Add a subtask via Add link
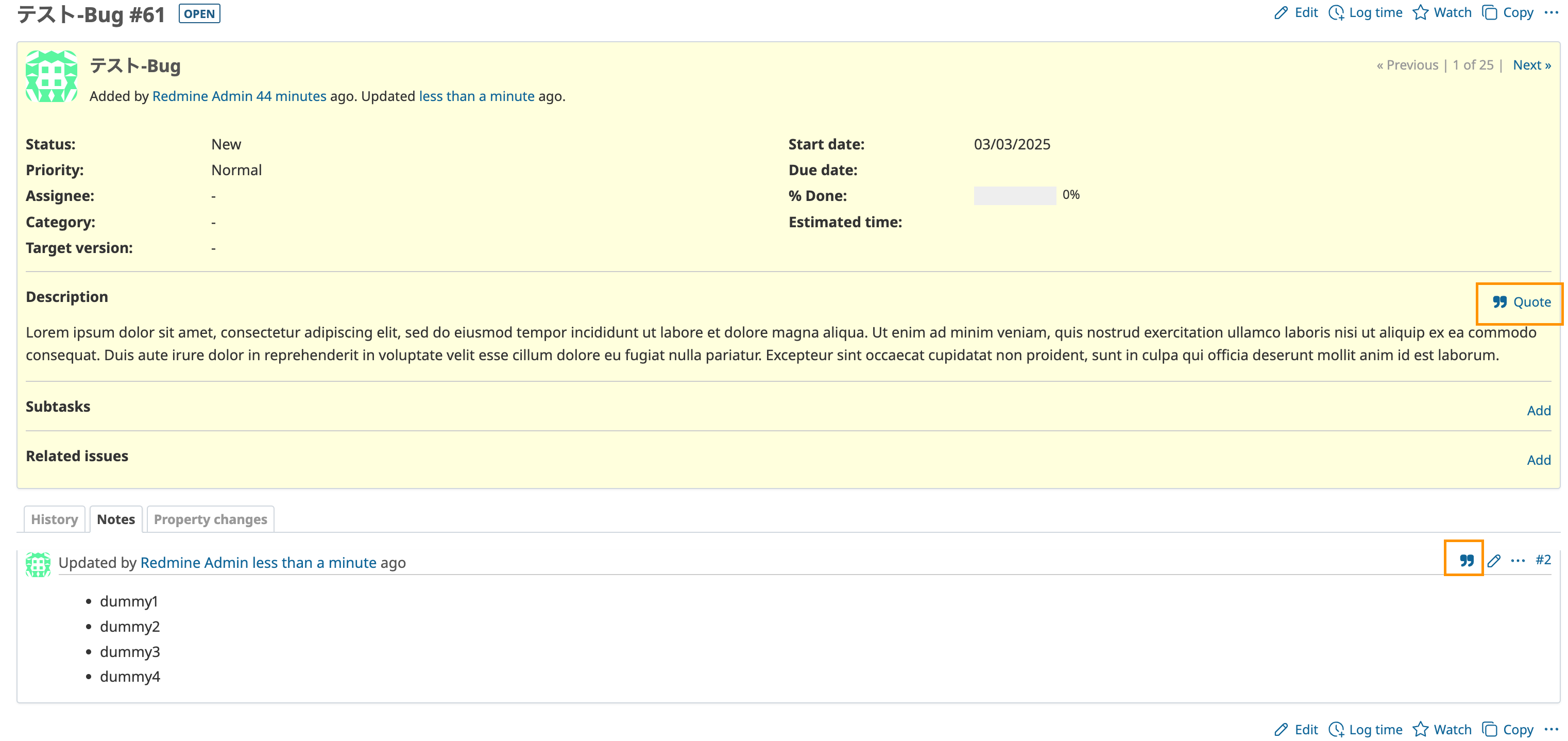The image size is (1568, 741). point(1538,410)
